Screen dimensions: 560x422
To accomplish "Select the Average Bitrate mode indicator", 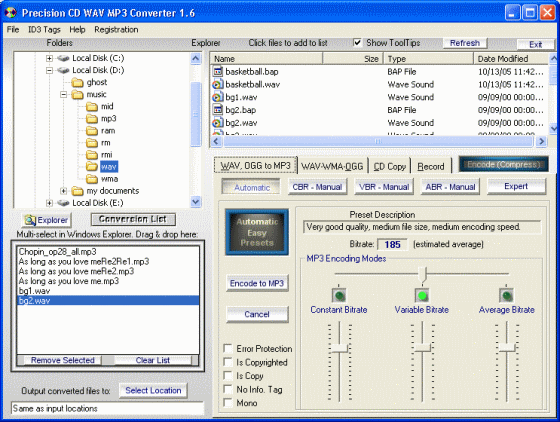I will click(x=506, y=295).
